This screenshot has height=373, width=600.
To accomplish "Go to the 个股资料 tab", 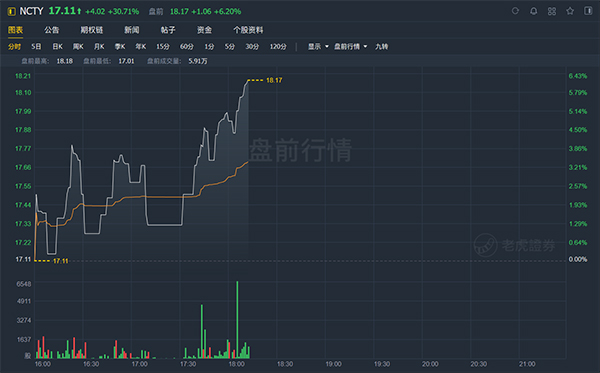I will (248, 30).
